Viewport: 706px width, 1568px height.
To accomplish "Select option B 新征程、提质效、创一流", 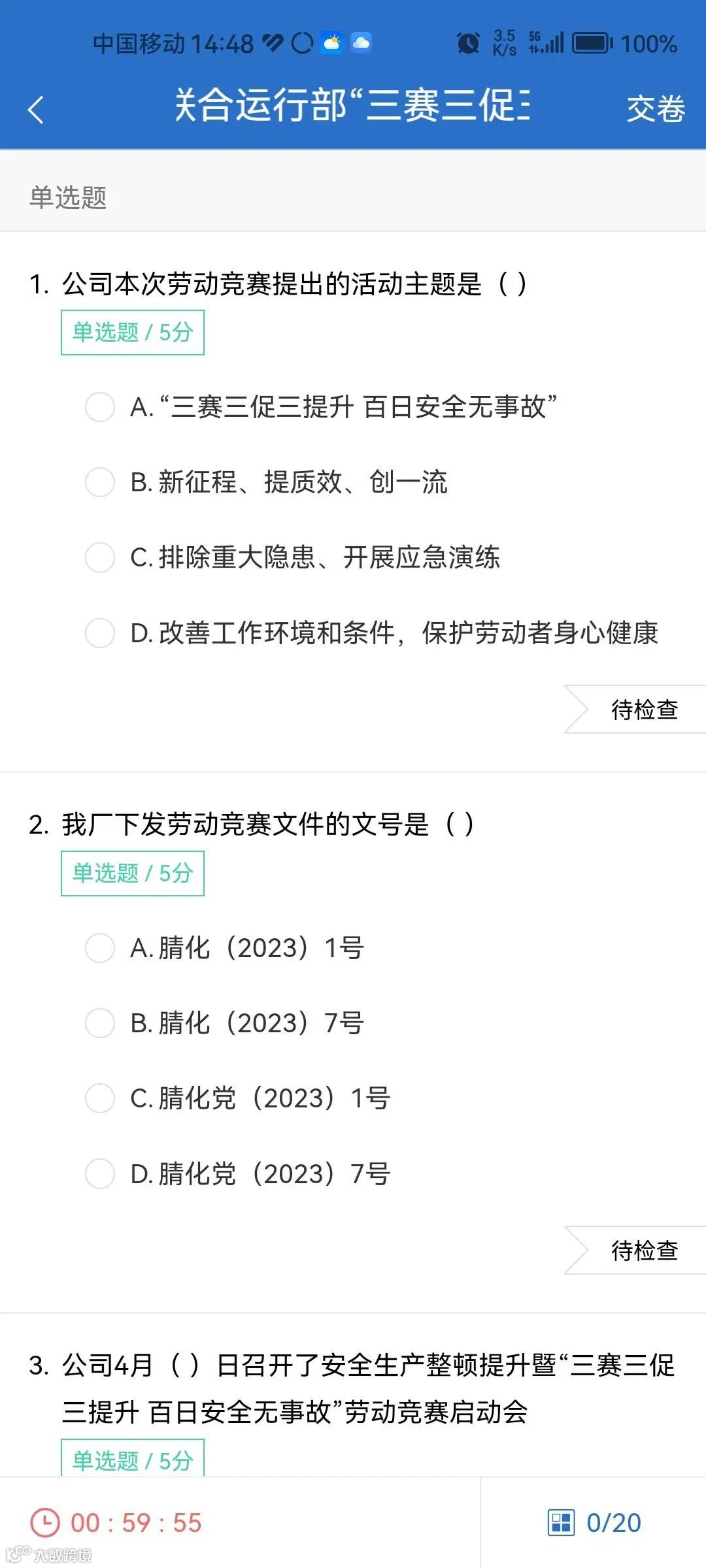I will (x=267, y=482).
